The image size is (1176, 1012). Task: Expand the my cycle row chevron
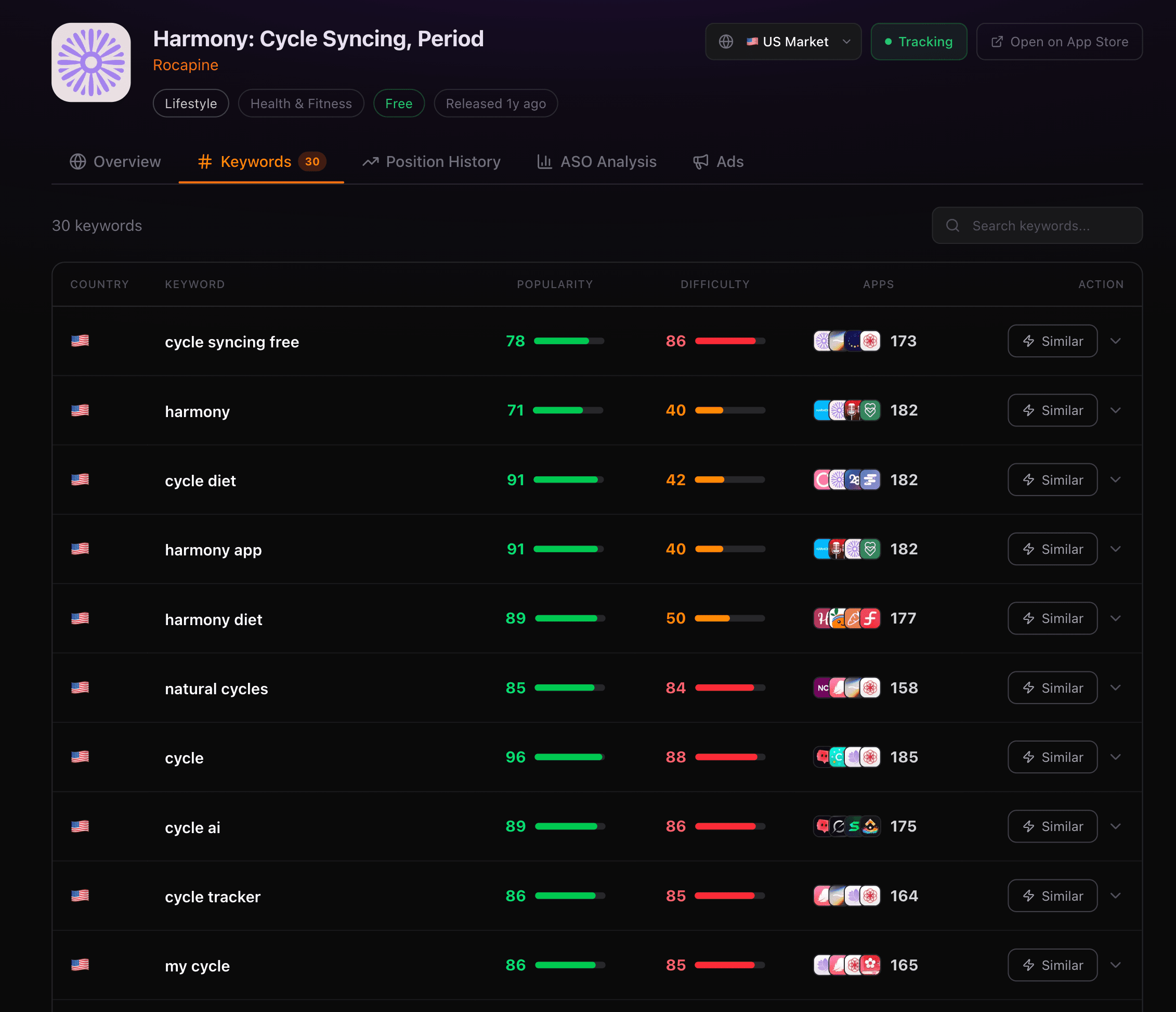click(x=1115, y=965)
